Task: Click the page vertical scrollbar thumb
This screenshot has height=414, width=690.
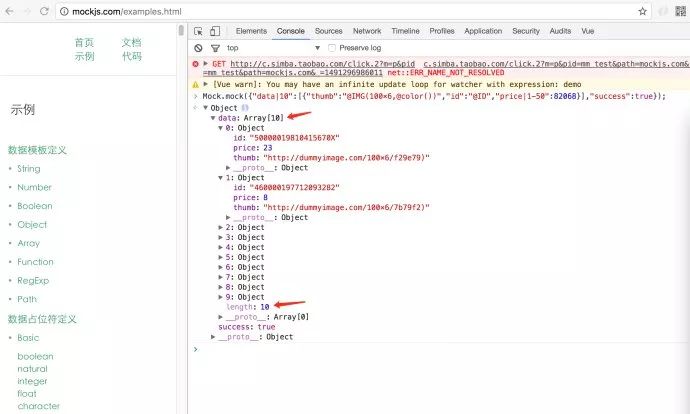Action: point(181,30)
